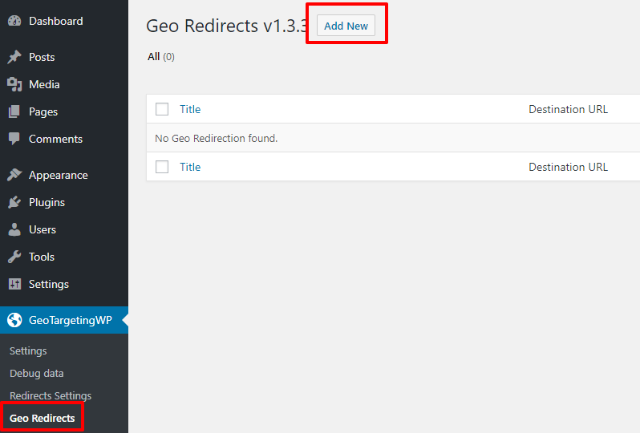Go to the Users menu item
The height and width of the screenshot is (433, 640).
coord(64,229)
